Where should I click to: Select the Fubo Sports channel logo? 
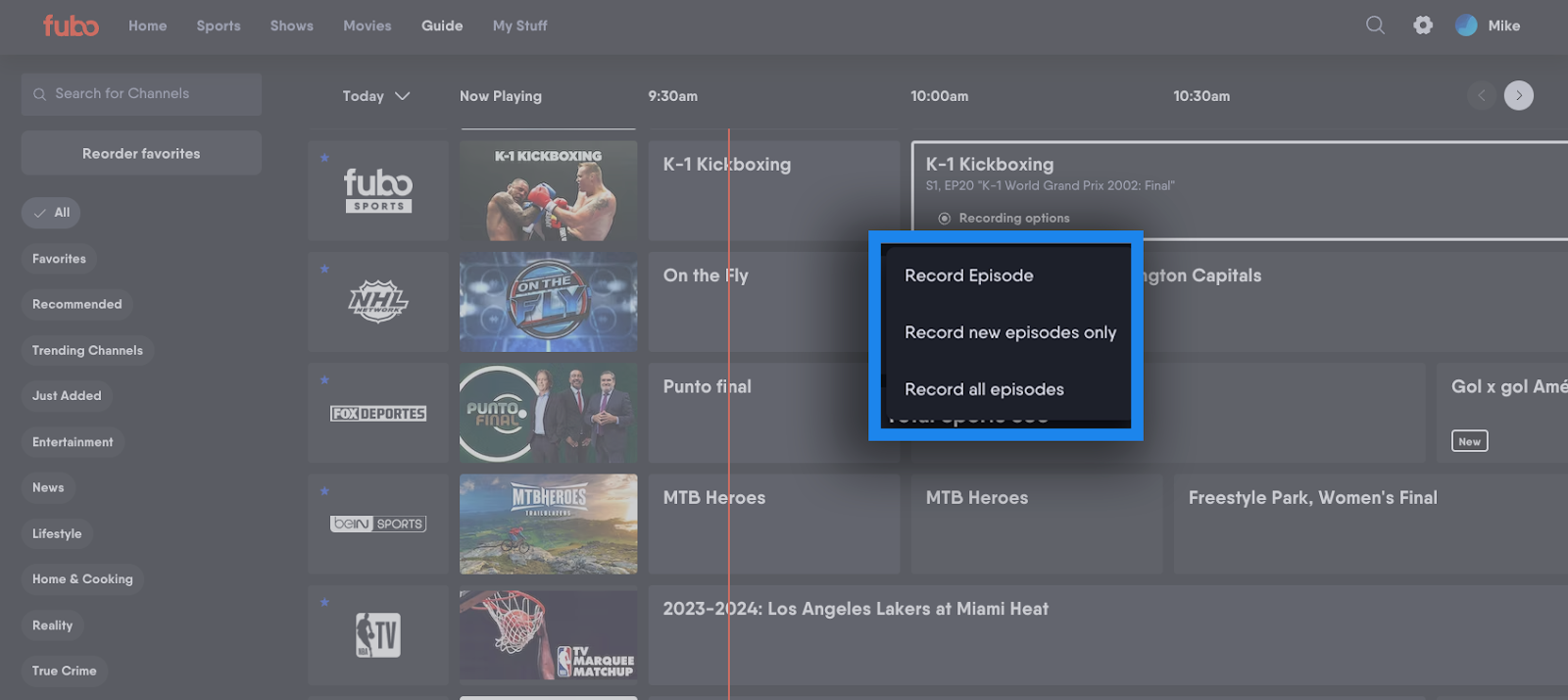click(x=378, y=190)
